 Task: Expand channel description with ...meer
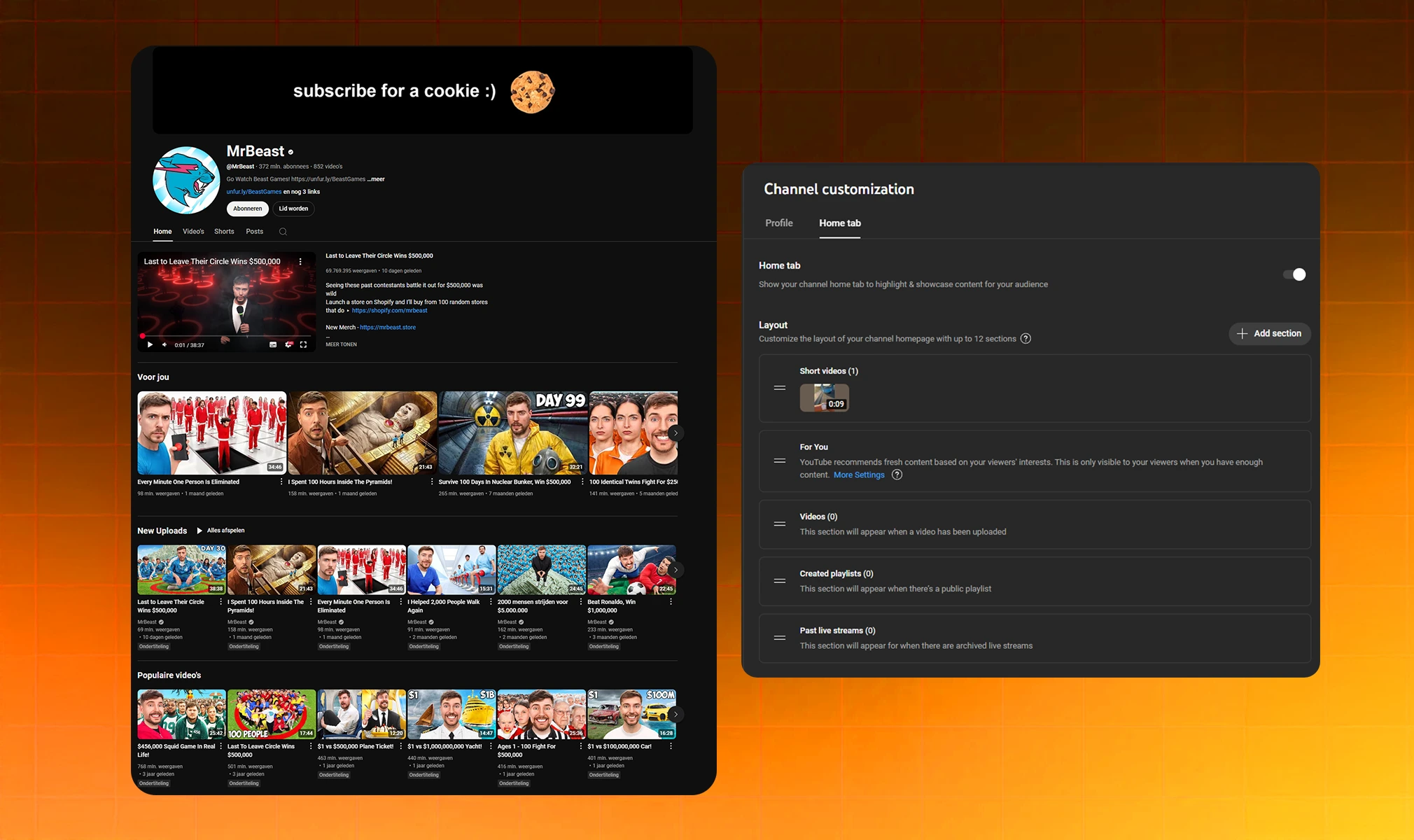coord(377,179)
